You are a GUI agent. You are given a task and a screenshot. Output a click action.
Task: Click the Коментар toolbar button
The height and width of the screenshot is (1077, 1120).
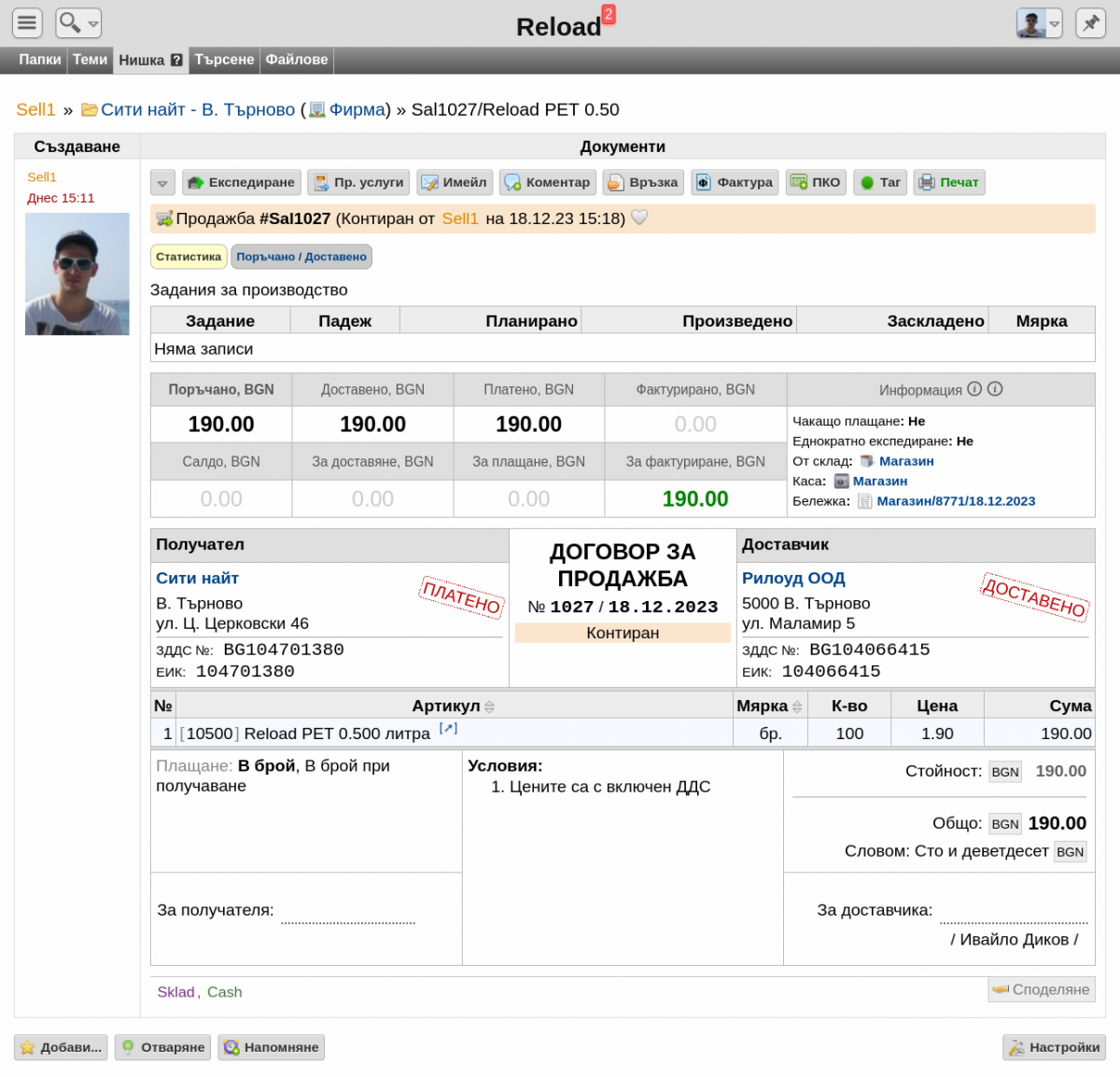548,182
